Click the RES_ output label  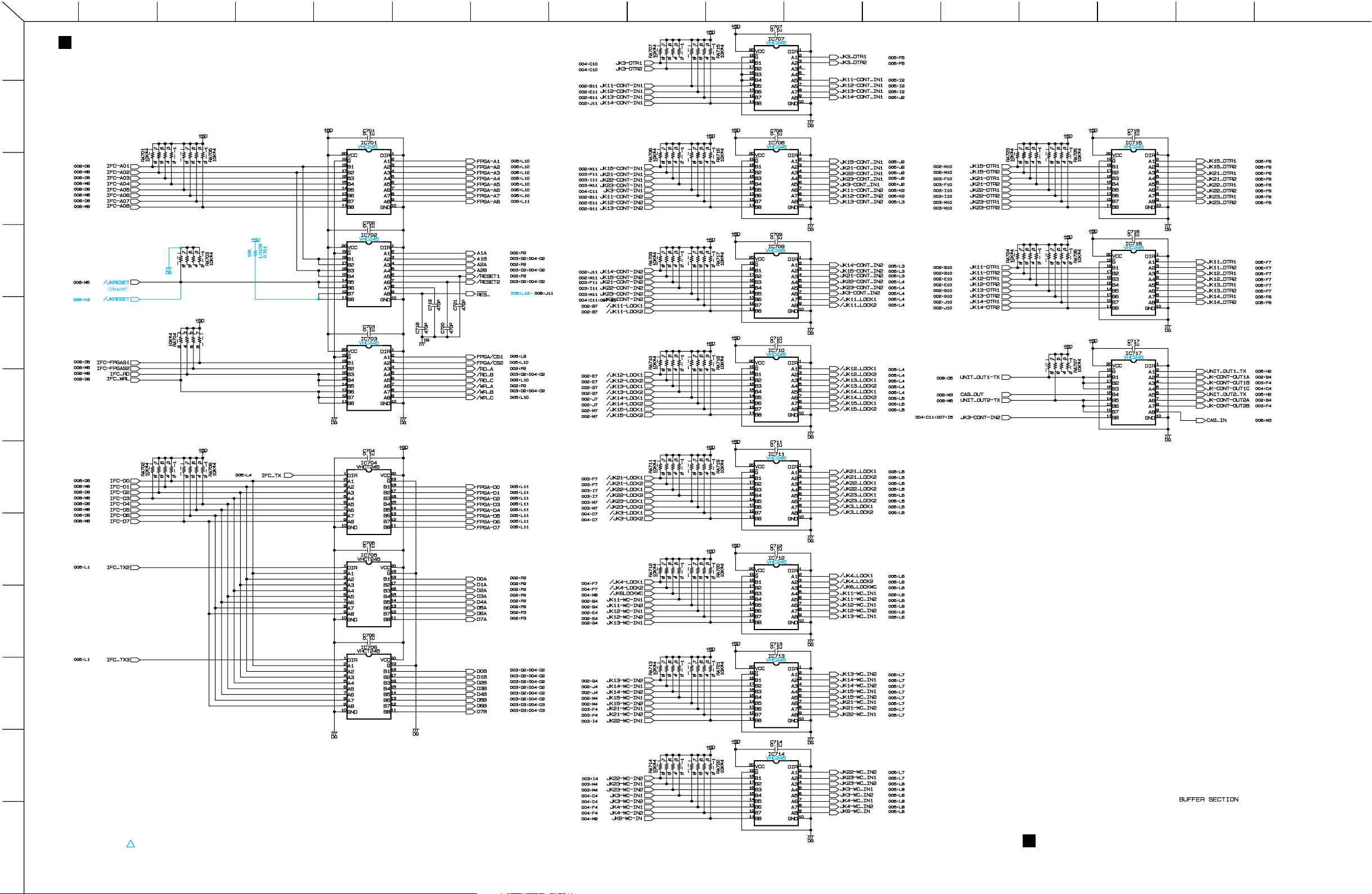[x=483, y=295]
